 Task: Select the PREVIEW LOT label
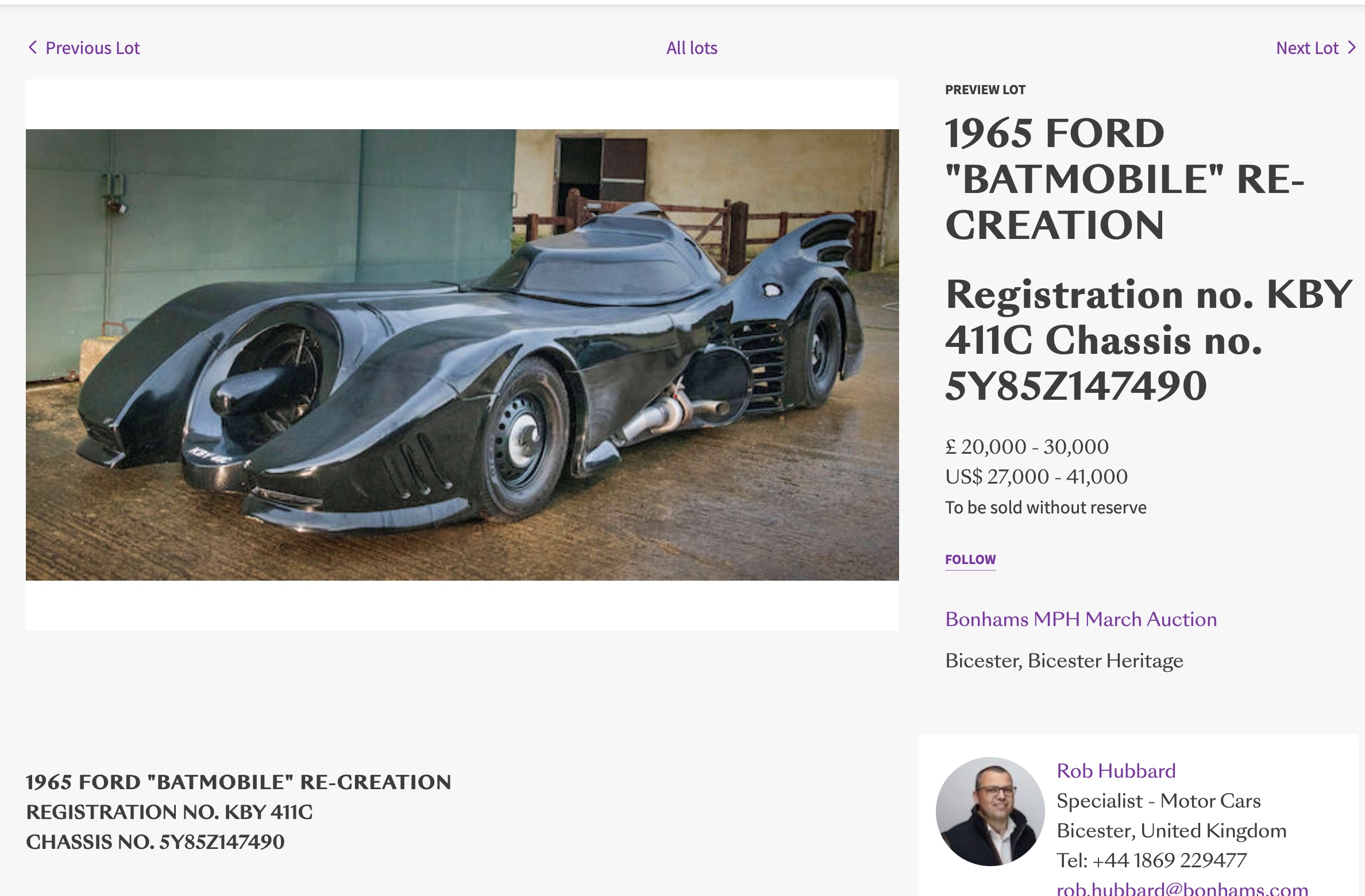985,89
